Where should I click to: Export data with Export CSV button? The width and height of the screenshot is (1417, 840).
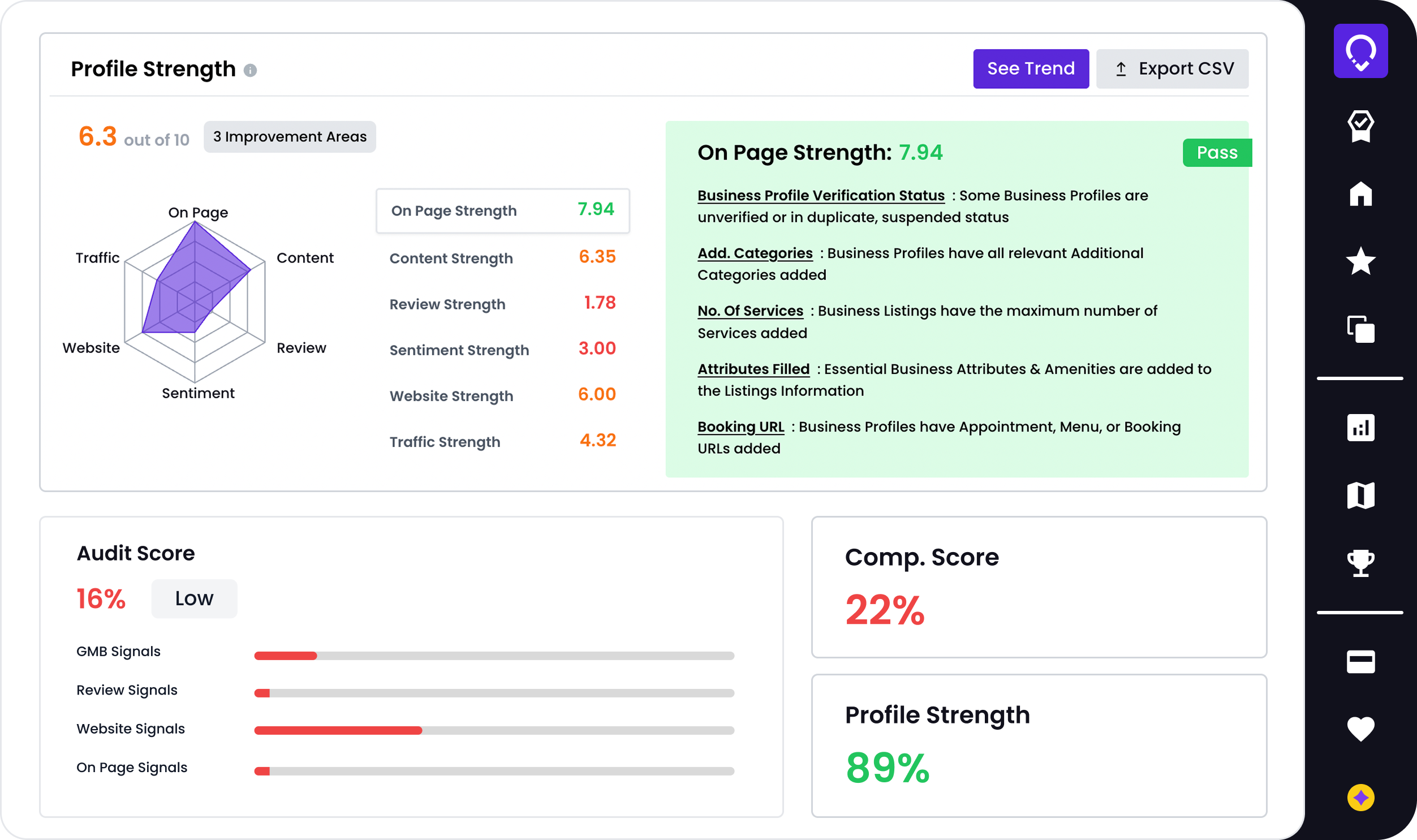[1172, 68]
